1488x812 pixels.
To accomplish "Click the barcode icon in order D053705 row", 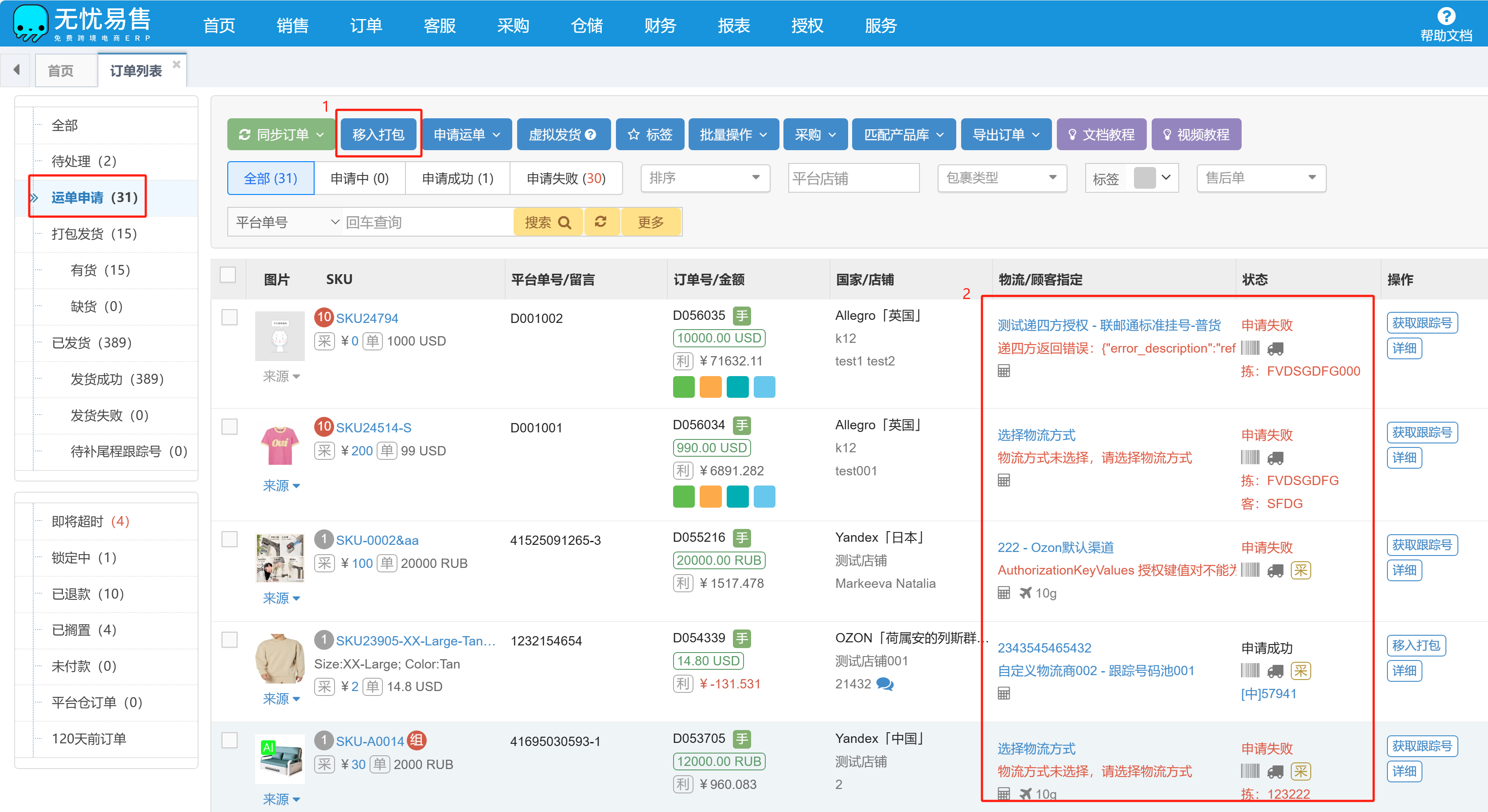I will point(1250,771).
